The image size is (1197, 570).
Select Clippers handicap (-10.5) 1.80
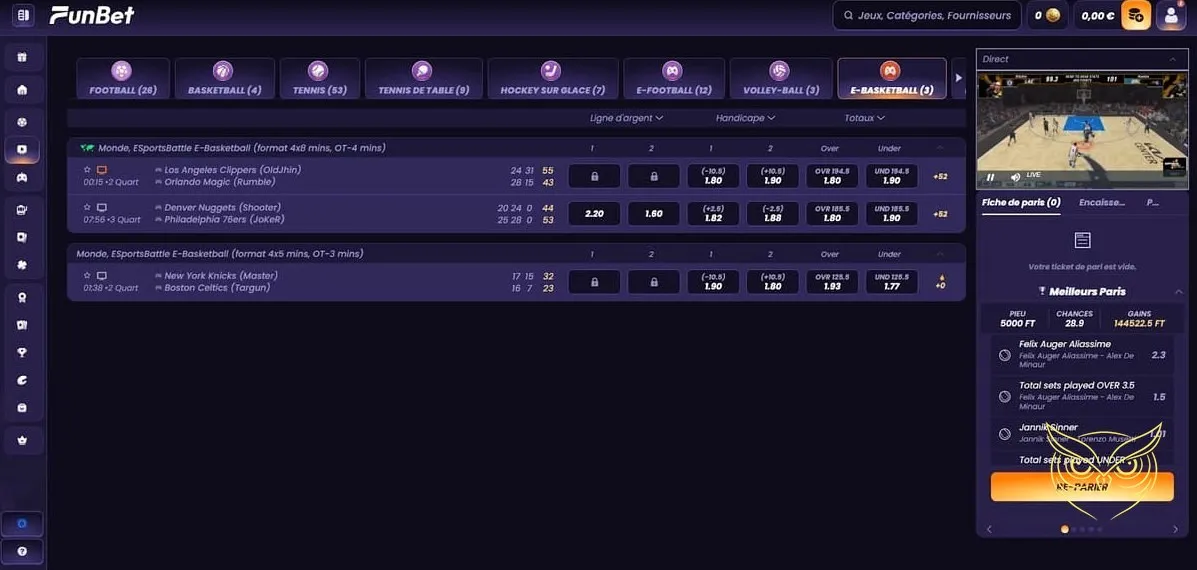(713, 176)
